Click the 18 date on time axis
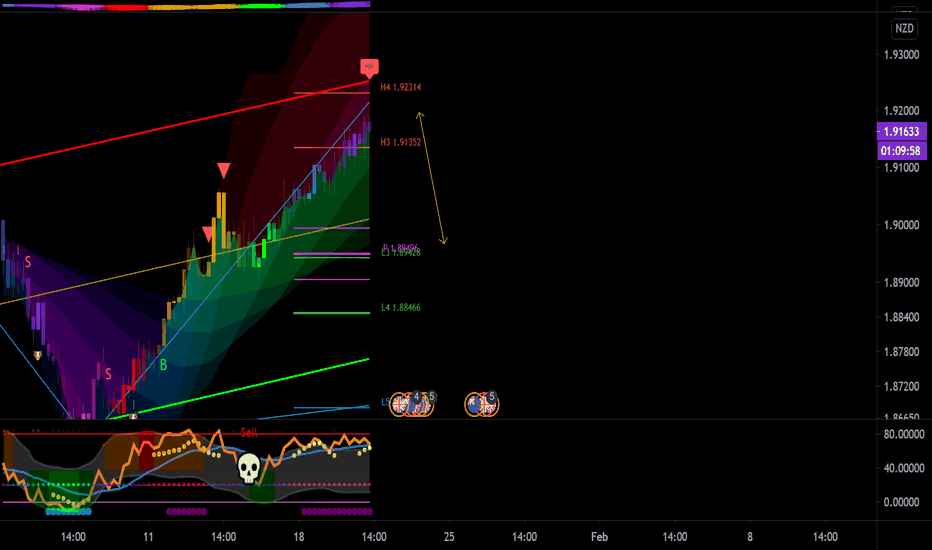This screenshot has height=550, width=932. coord(298,537)
